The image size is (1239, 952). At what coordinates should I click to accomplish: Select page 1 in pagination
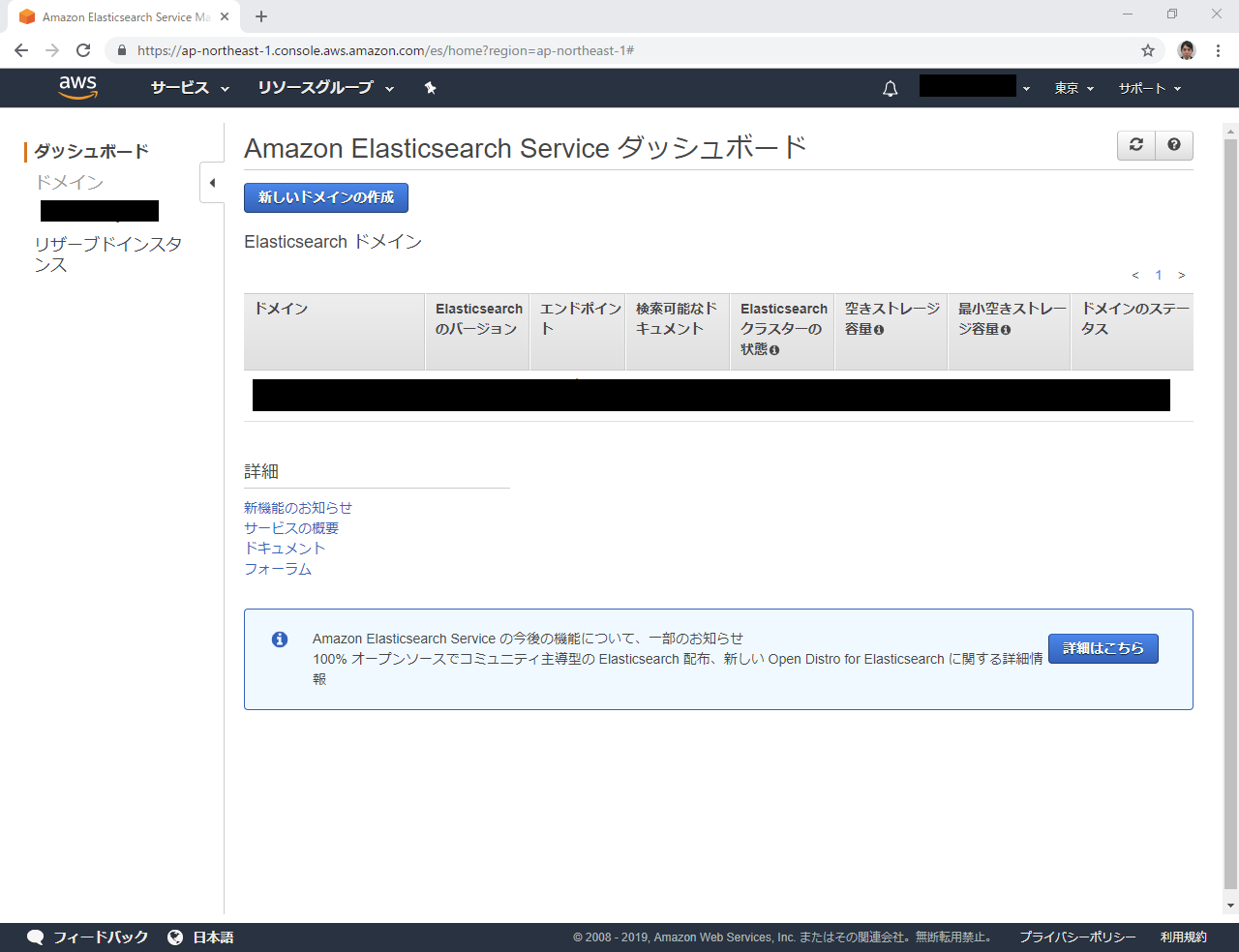click(x=1159, y=276)
